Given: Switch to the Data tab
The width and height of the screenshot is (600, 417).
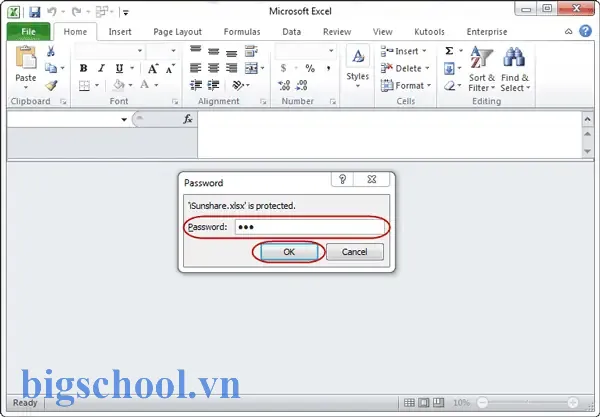Looking at the screenshot, I should pyautogui.click(x=292, y=32).
